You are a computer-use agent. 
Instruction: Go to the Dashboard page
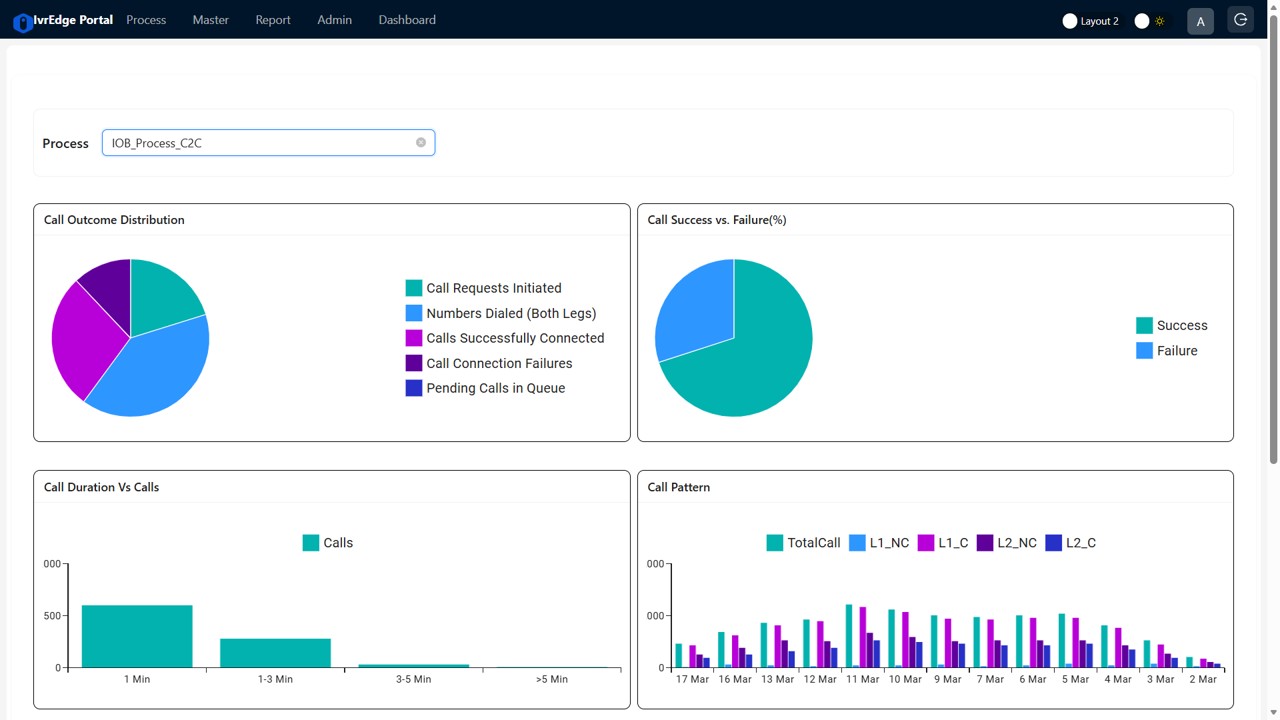tap(407, 20)
